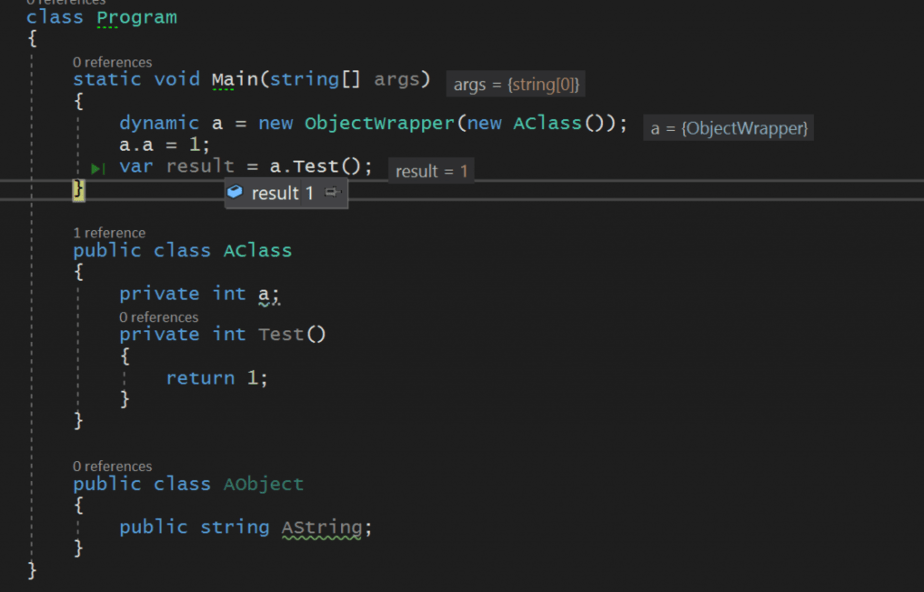
Task: Click the green Run to Click arrow
Action: point(98,169)
